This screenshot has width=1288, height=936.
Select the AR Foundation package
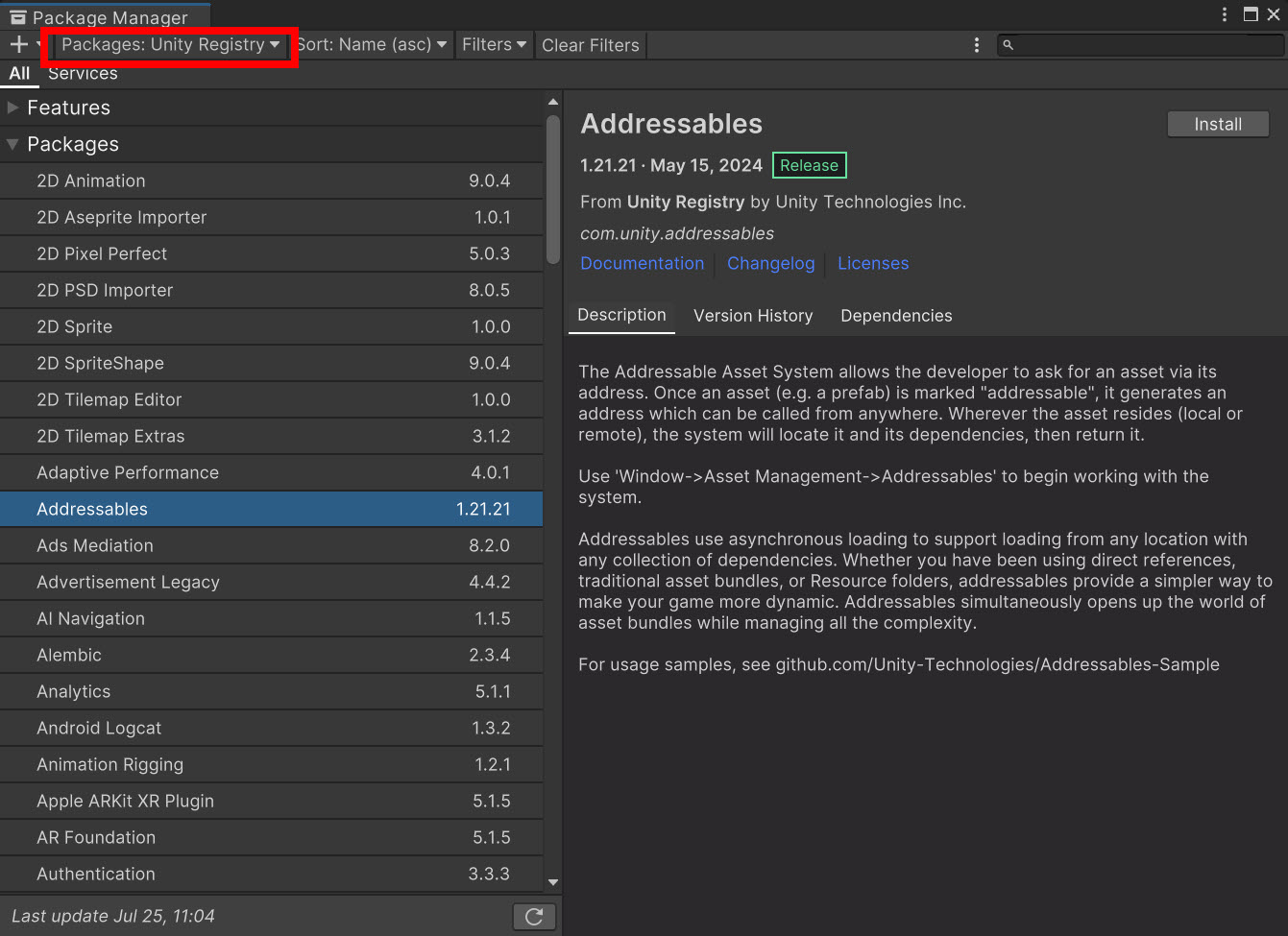pos(272,837)
